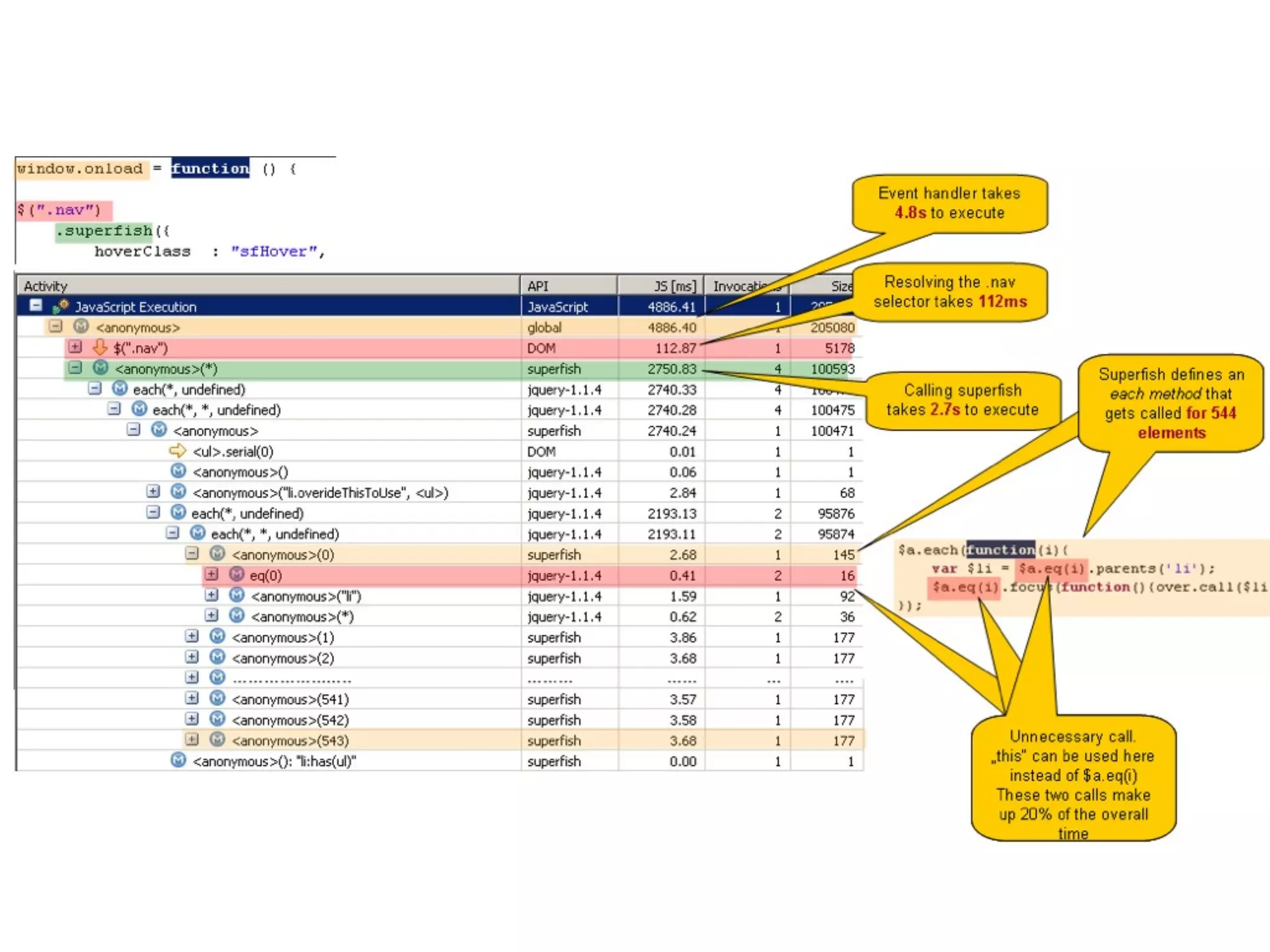The height and width of the screenshot is (952, 1270).
Task: Click the method icon of <anonymous>(543)
Action: (x=217, y=739)
